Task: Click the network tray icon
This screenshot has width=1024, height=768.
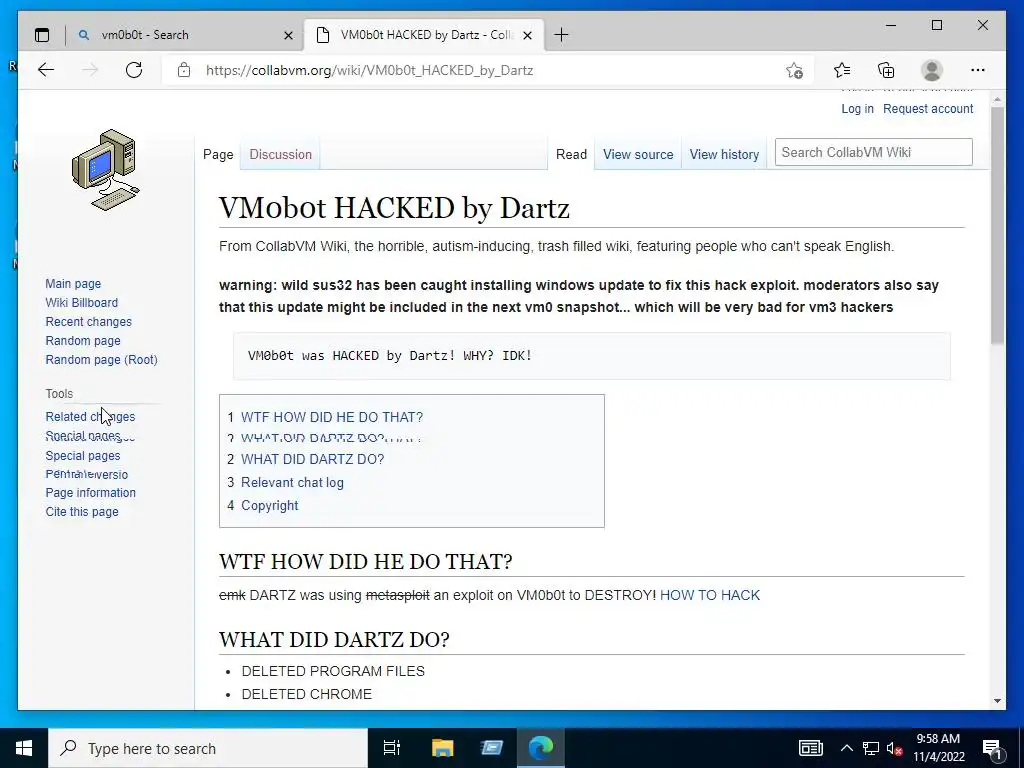Action: tap(871, 748)
